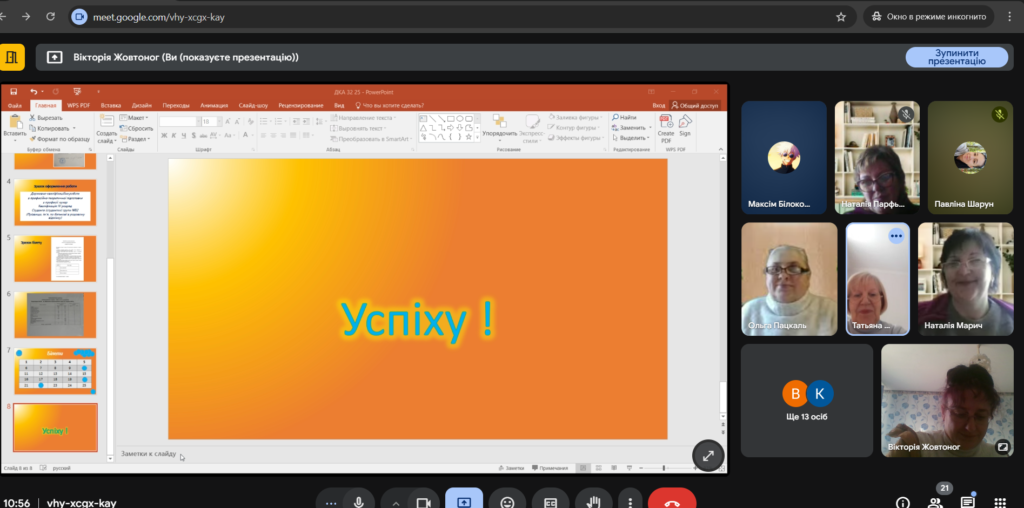The width and height of the screenshot is (1024, 508).
Task: Open the emoji reactions button
Action: pyautogui.click(x=508, y=500)
